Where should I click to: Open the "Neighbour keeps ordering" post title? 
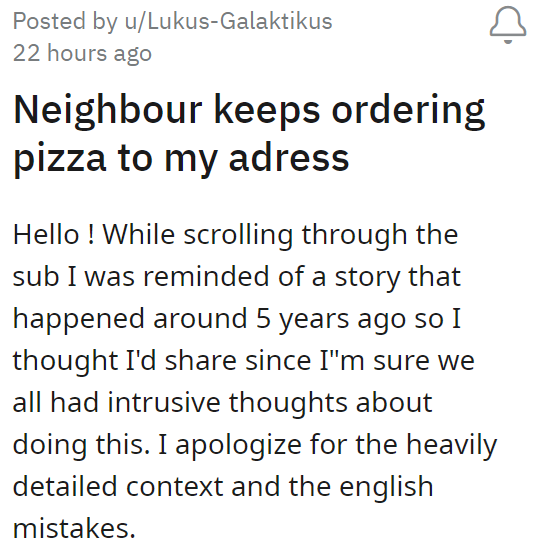click(x=249, y=111)
